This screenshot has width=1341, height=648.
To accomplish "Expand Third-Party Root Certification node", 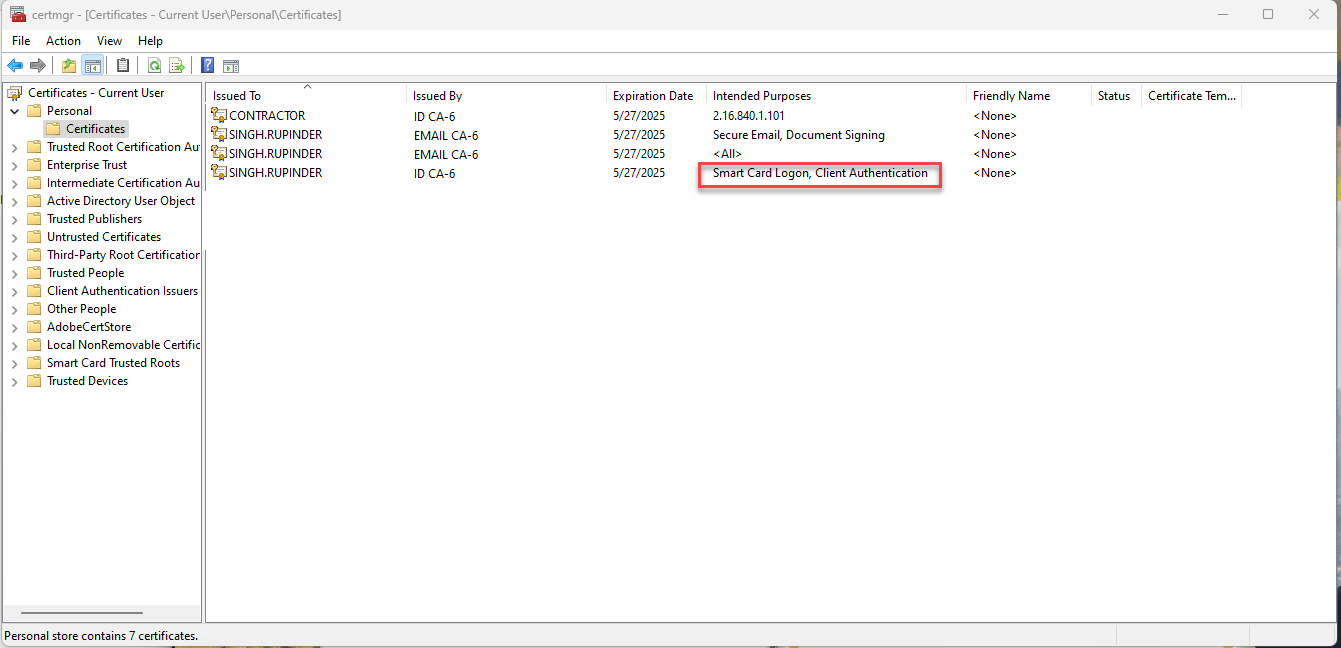I will (x=15, y=255).
